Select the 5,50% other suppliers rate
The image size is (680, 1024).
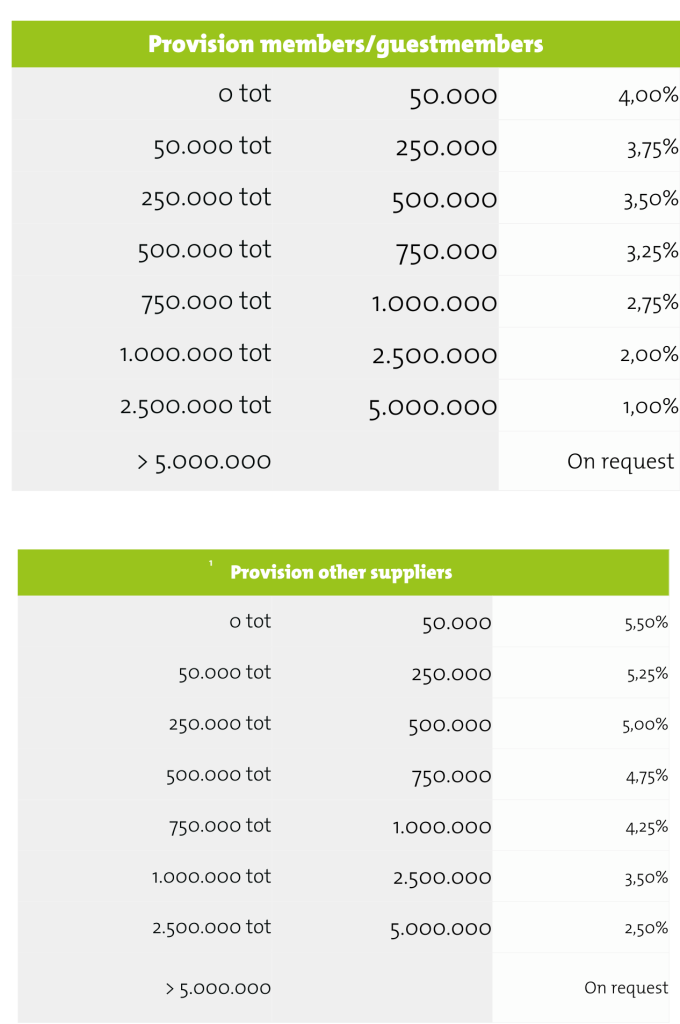pos(645,623)
